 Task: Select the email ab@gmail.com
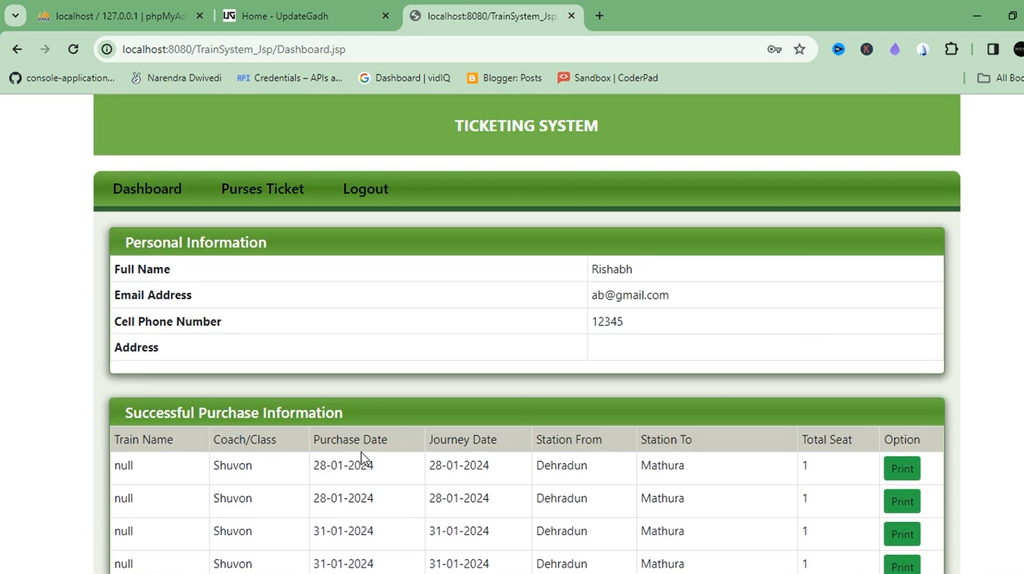coord(630,295)
